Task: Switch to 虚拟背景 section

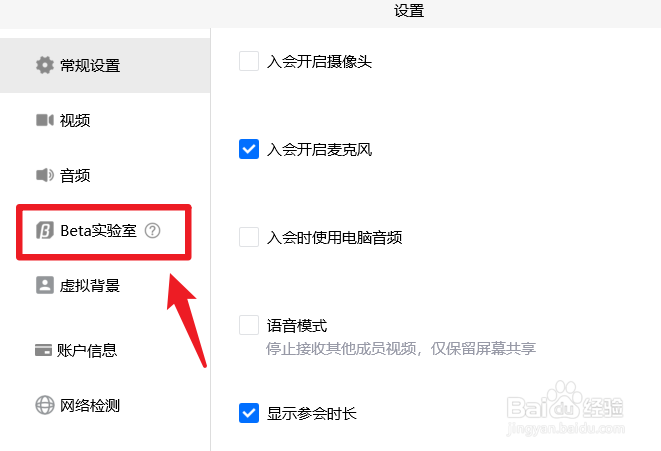Action: [105, 285]
